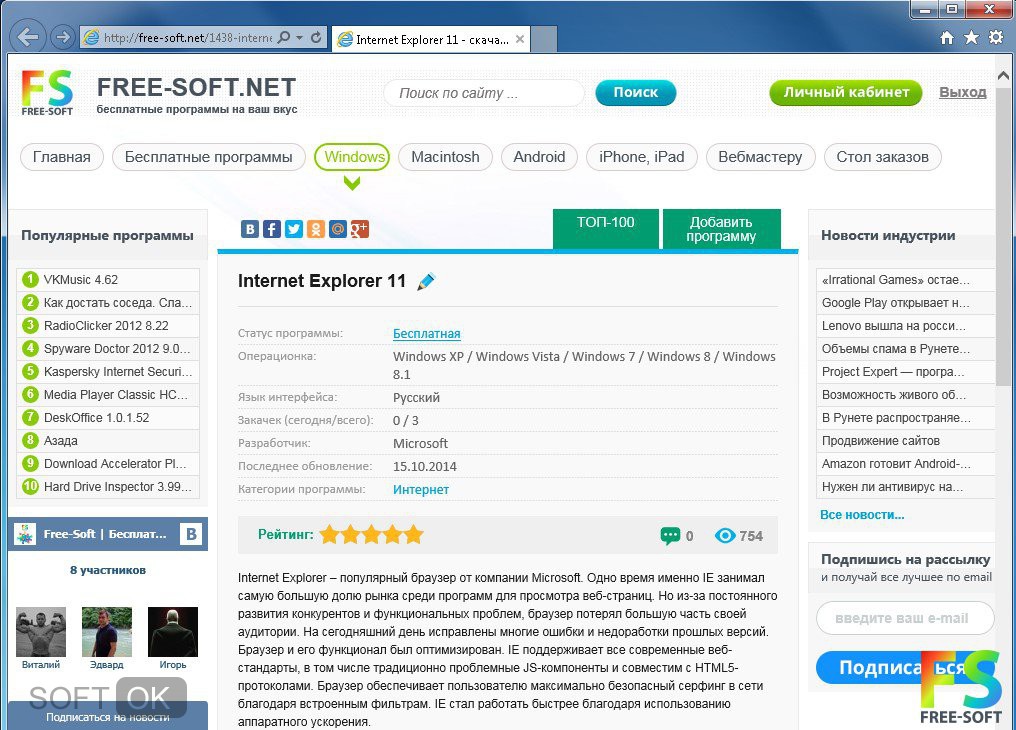Image resolution: width=1016 pixels, height=730 pixels.
Task: Open 'Spyware Doctor 2012 9.0...' program link
Action: tap(117, 348)
